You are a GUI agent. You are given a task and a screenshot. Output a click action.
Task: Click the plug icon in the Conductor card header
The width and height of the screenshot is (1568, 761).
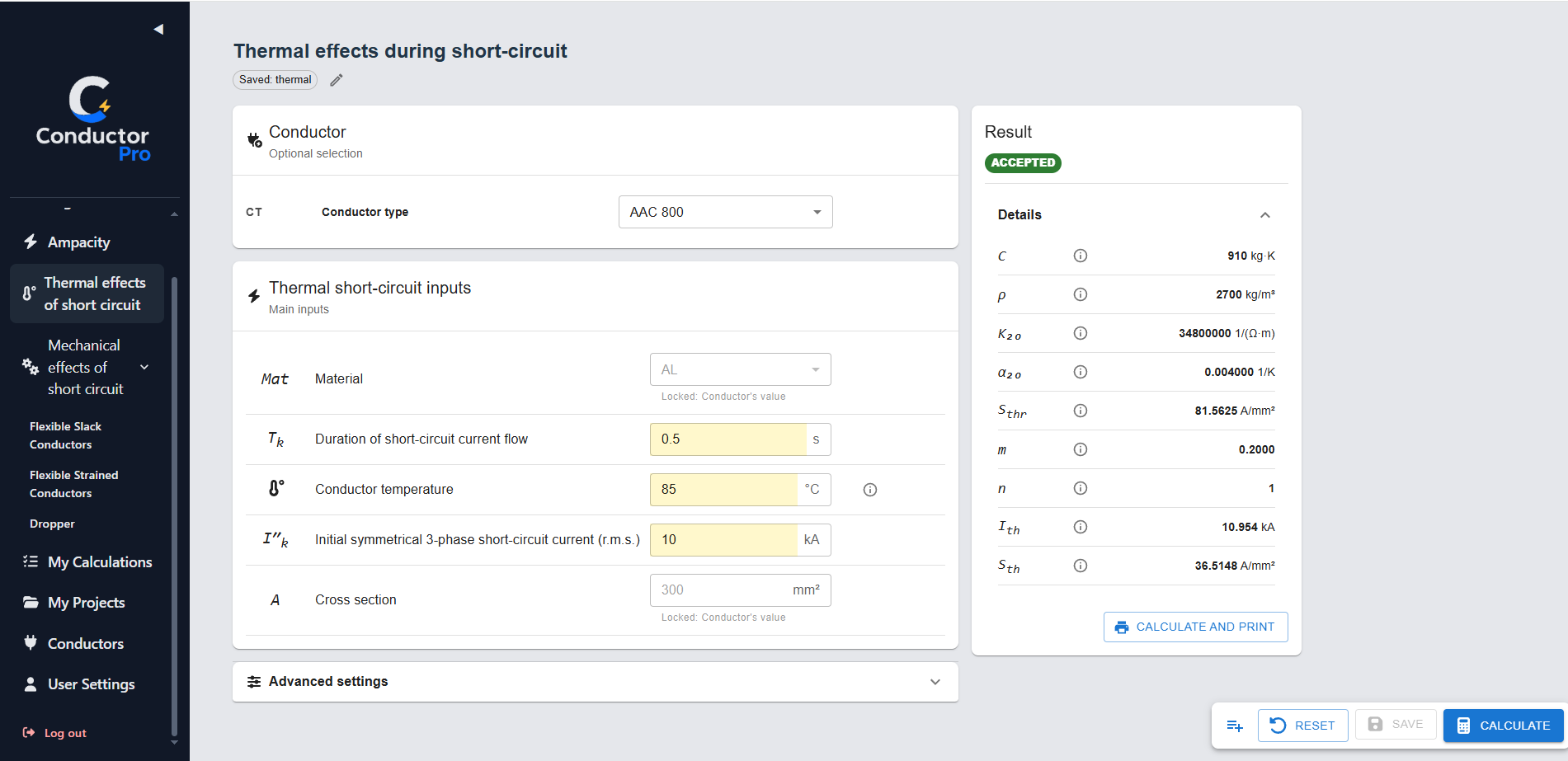pos(255,140)
